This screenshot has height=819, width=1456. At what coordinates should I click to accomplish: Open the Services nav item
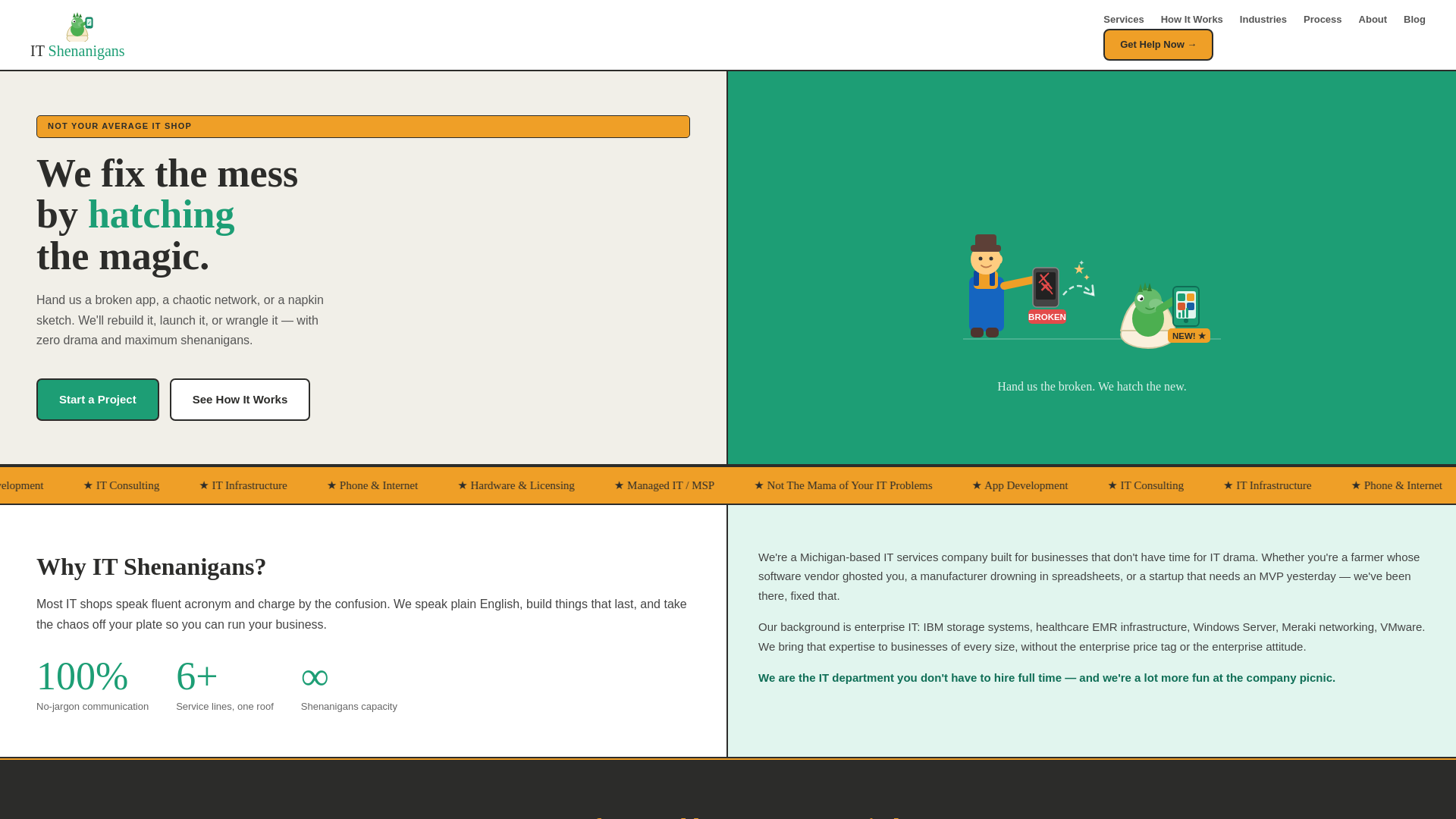tap(1123, 20)
